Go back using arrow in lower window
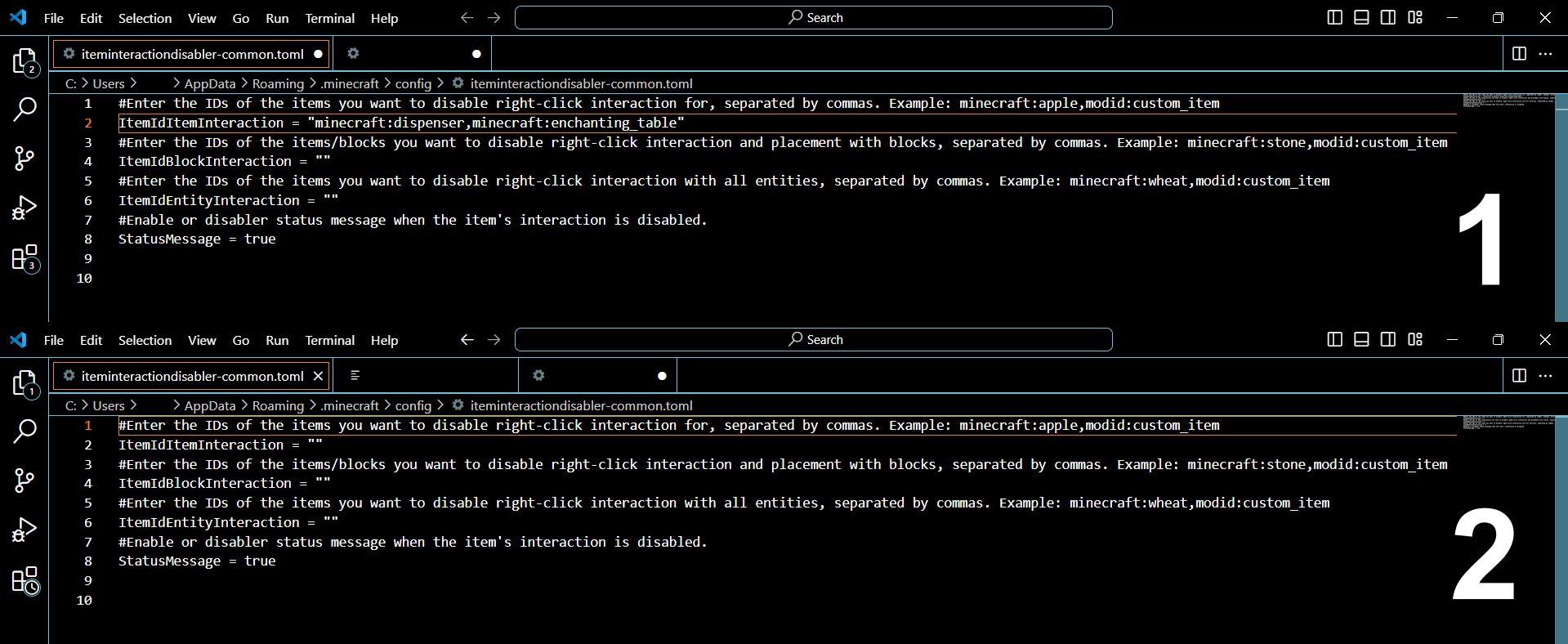Viewport: 1568px width, 644px height. 467,339
